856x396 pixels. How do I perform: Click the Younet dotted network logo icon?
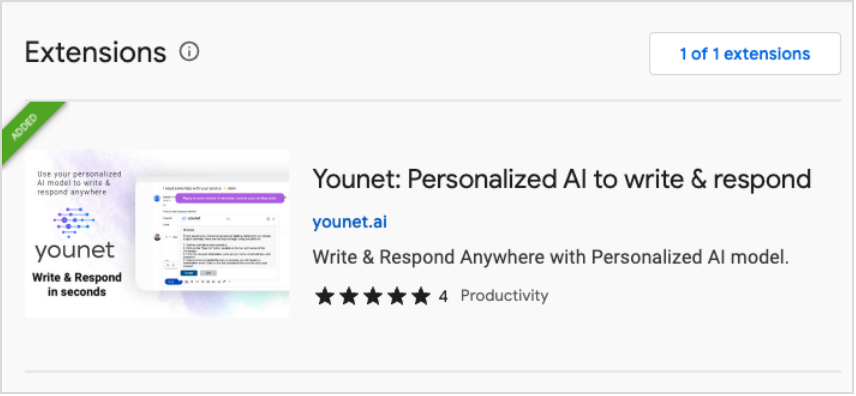[74, 221]
